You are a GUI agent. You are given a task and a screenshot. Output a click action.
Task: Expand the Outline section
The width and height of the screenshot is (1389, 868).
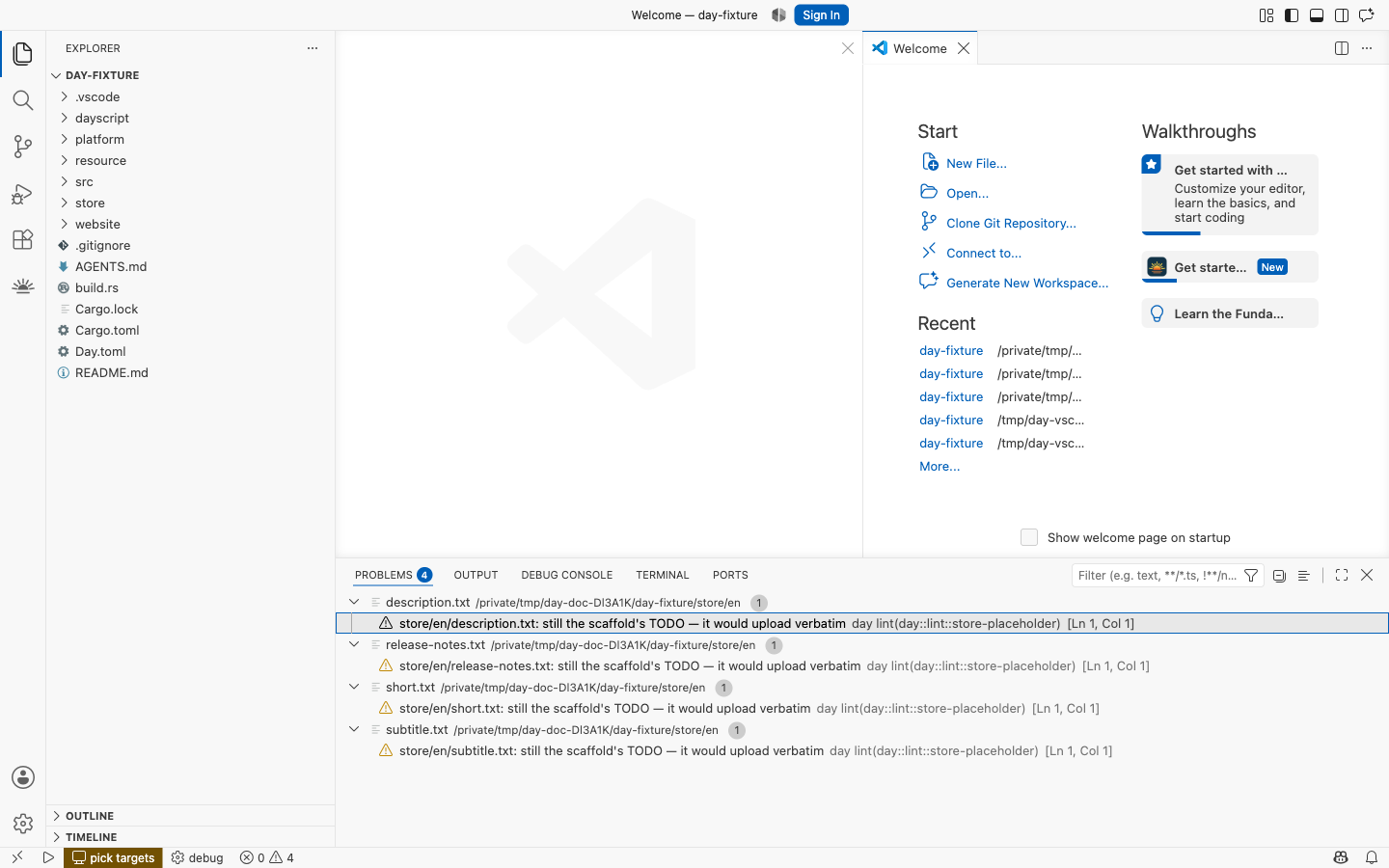56,816
